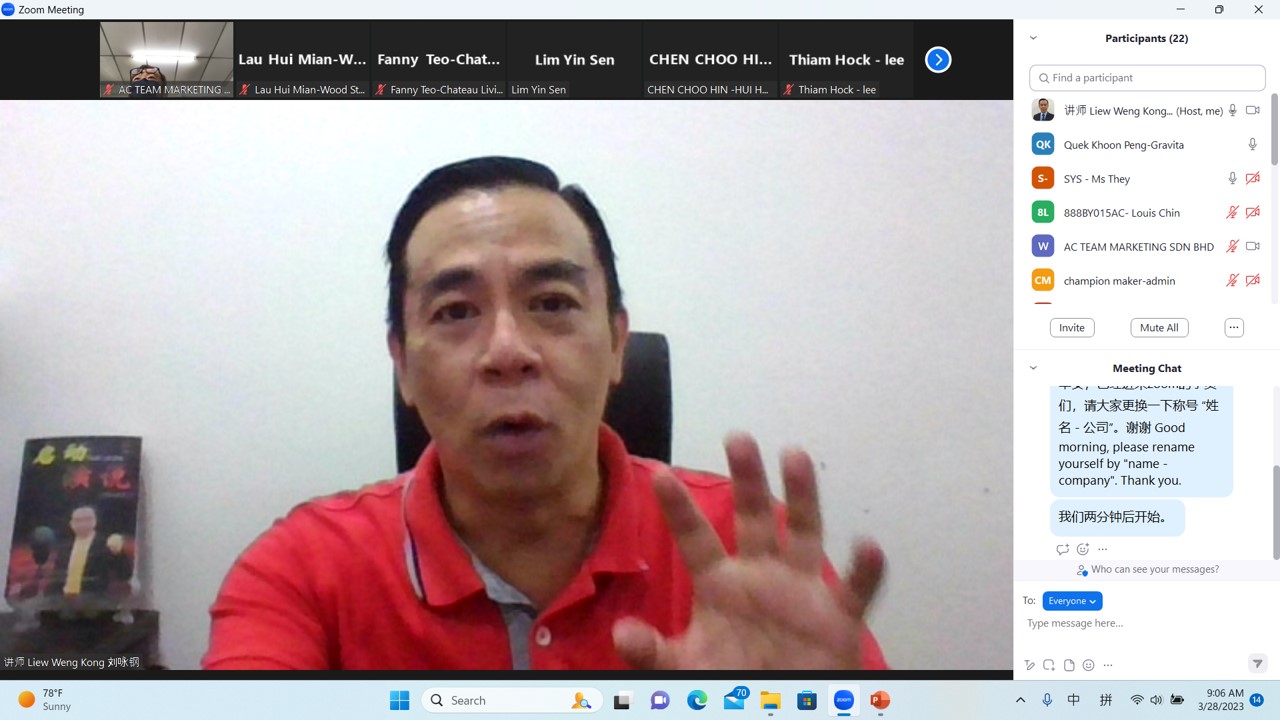This screenshot has height=720, width=1280.
Task: Click the Mute All button
Action: click(1159, 328)
